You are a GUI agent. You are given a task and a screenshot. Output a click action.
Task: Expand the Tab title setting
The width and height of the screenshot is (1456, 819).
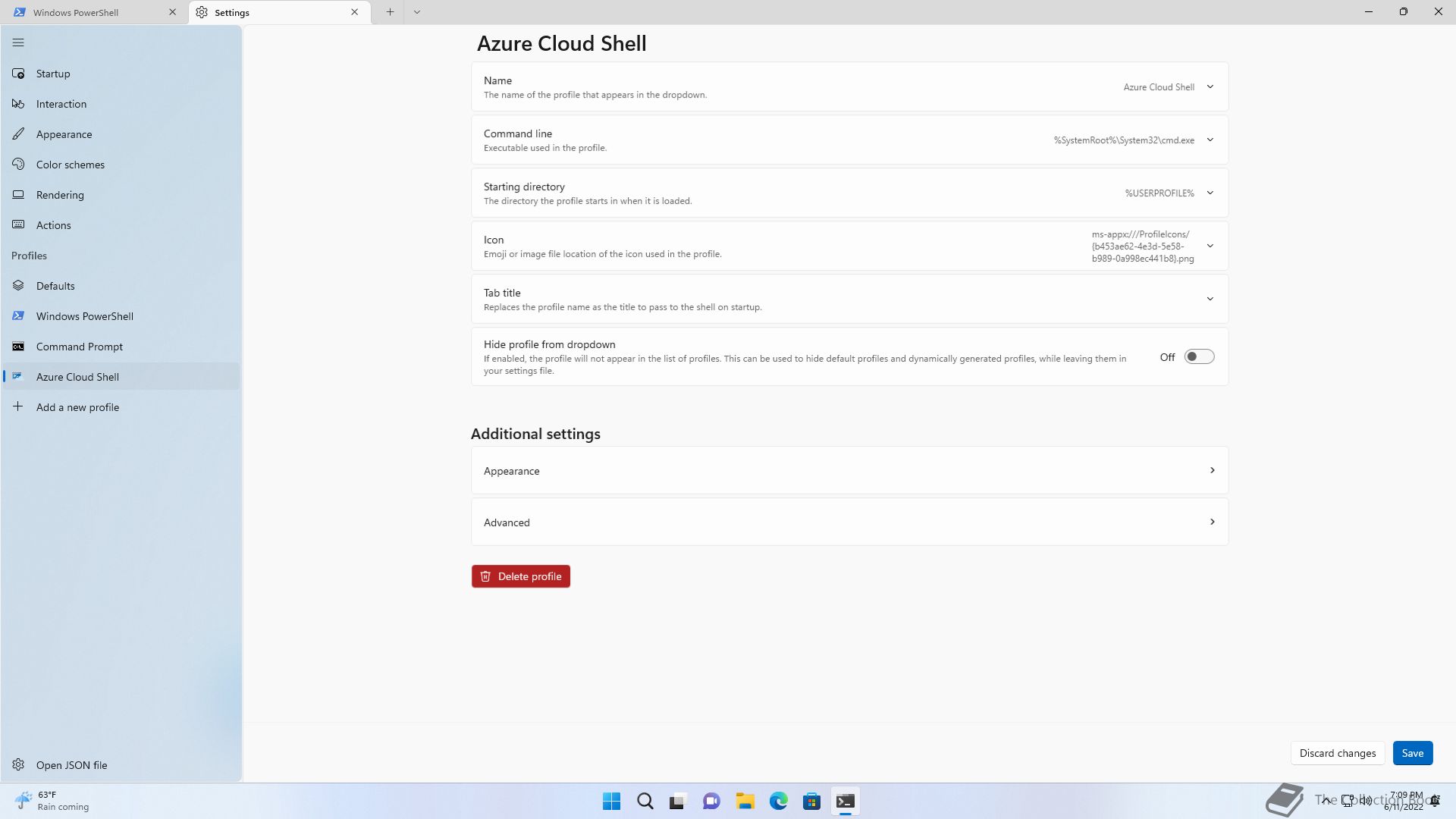(x=849, y=300)
